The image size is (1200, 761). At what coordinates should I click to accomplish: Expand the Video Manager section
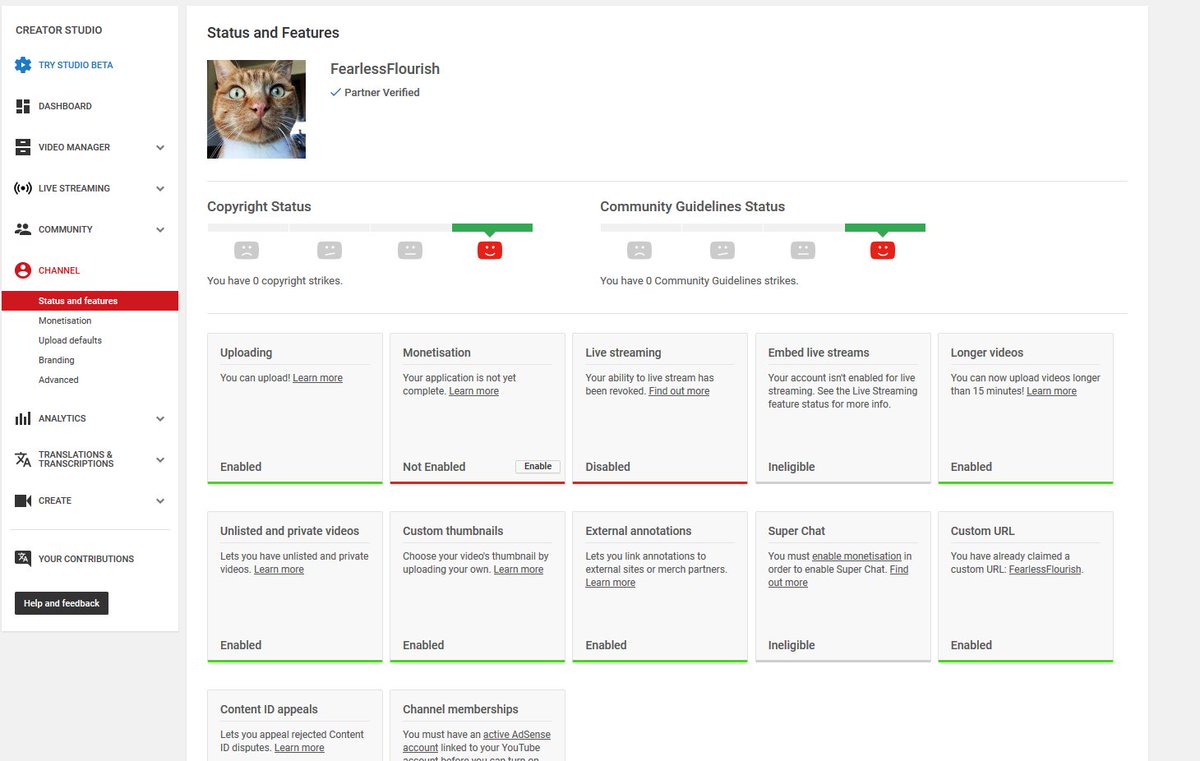pos(160,148)
